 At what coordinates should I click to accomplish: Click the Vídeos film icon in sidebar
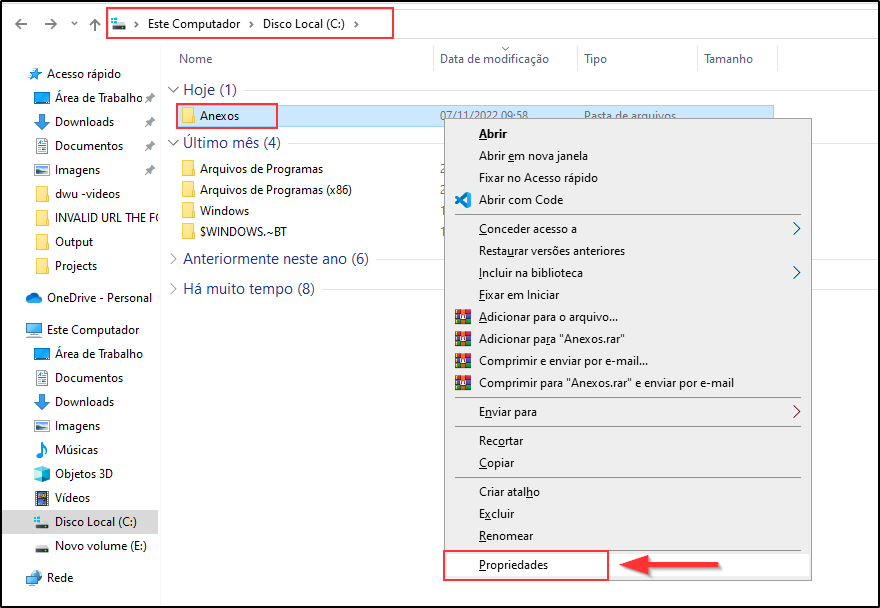[x=42, y=498]
